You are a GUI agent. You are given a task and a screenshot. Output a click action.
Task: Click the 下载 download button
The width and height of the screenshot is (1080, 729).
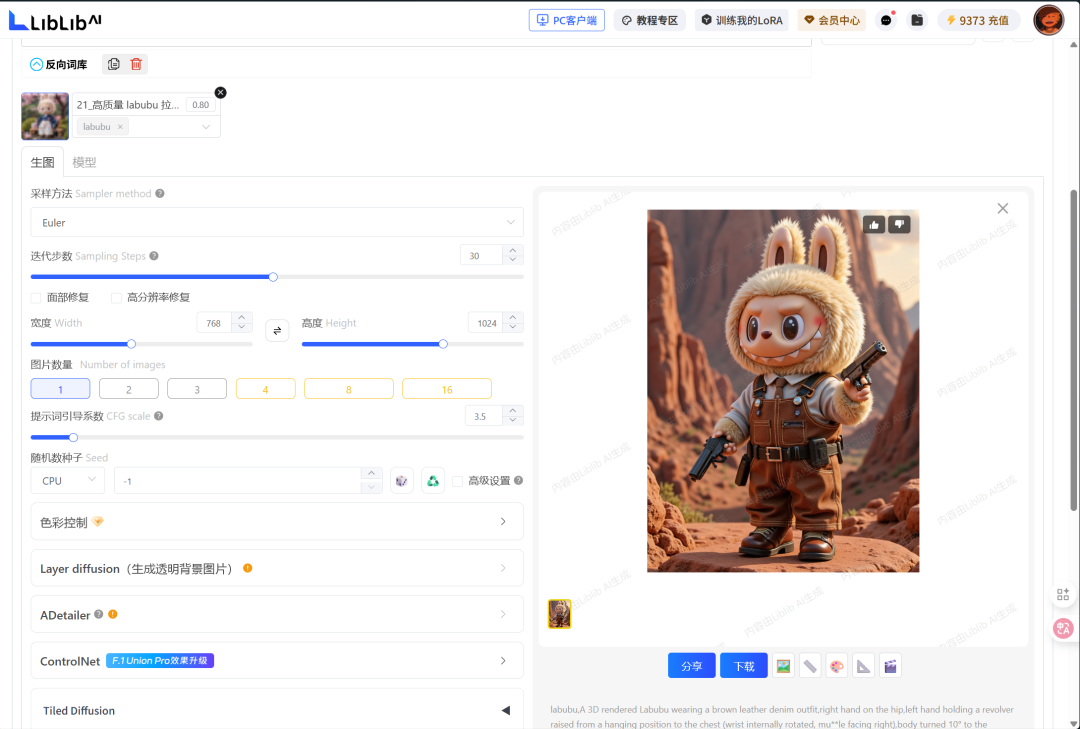tap(744, 666)
